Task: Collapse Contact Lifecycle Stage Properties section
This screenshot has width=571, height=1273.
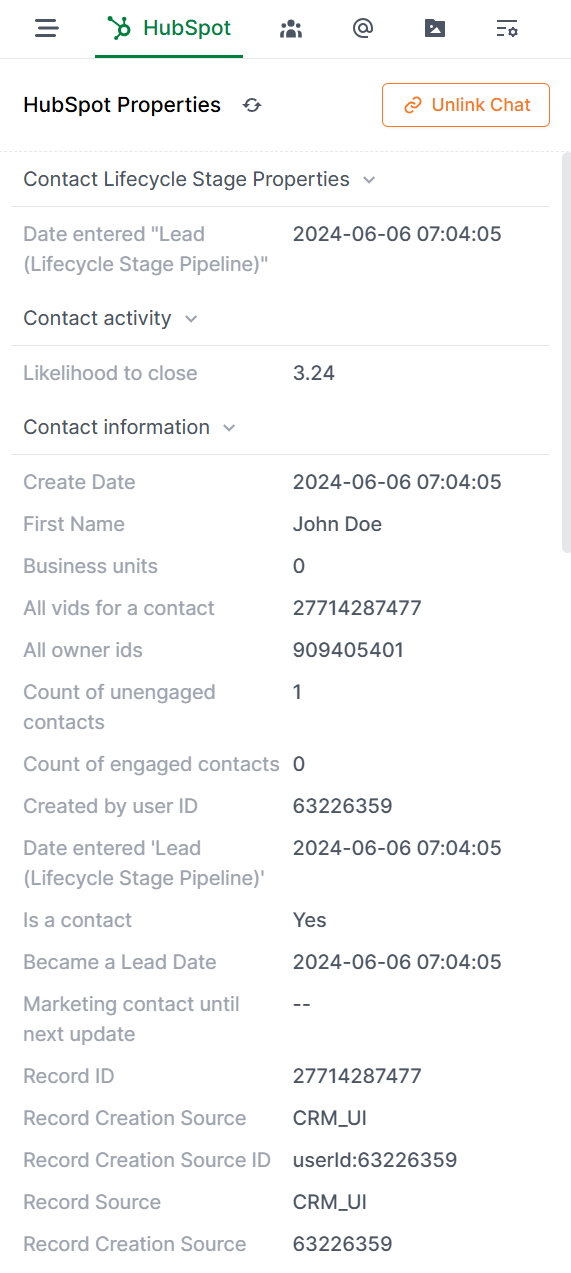Action: 369,180
